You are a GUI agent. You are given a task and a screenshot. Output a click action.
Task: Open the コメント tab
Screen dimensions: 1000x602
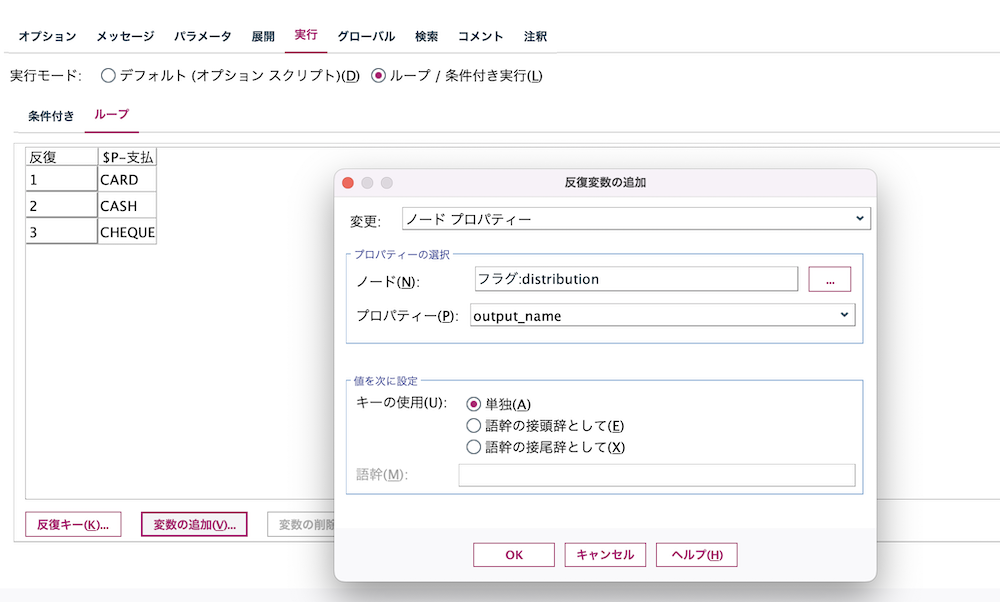(480, 35)
